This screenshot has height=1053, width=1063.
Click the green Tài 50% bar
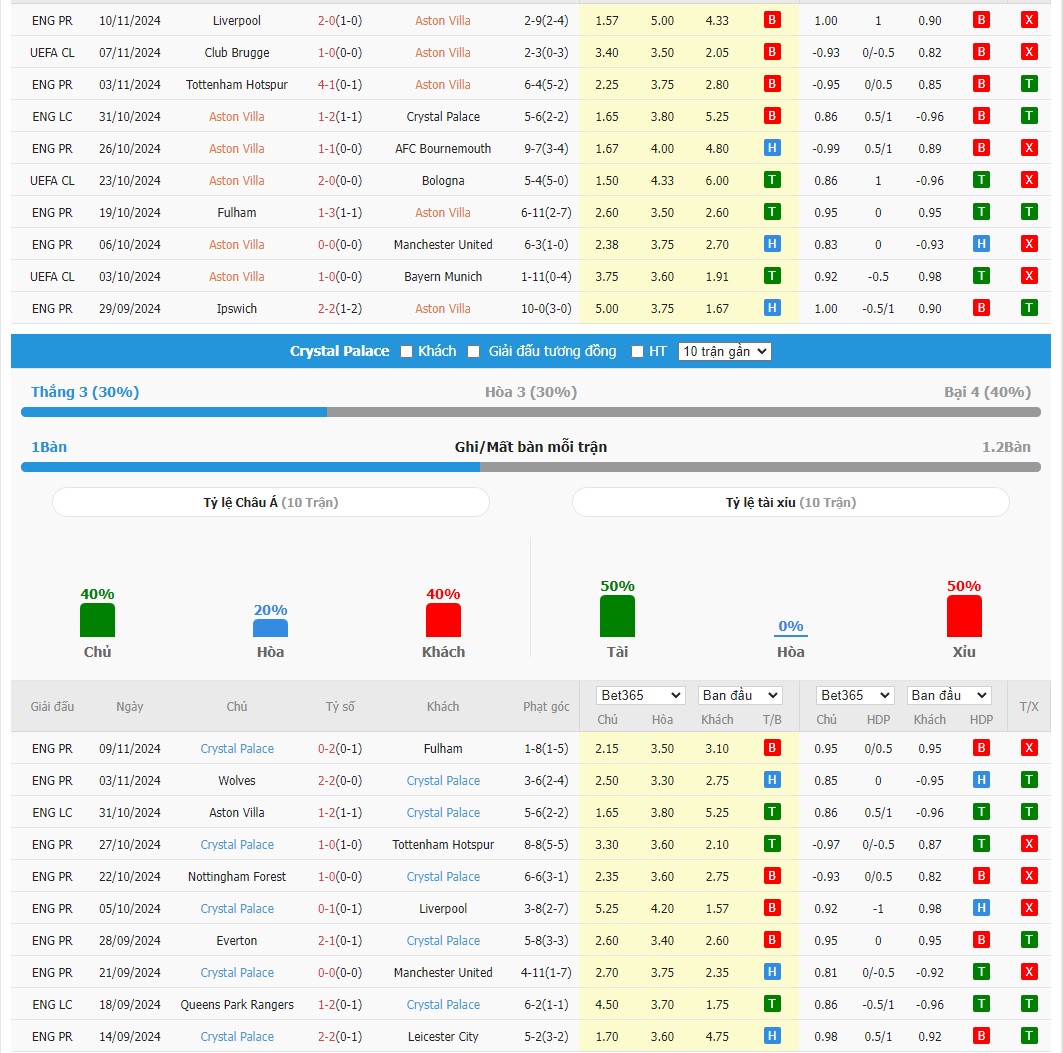tap(617, 616)
